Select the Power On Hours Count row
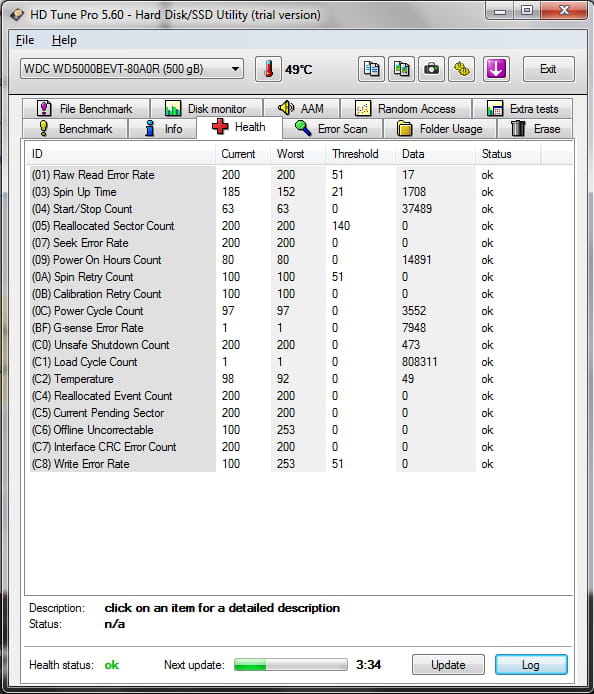This screenshot has height=694, width=594. point(286,260)
